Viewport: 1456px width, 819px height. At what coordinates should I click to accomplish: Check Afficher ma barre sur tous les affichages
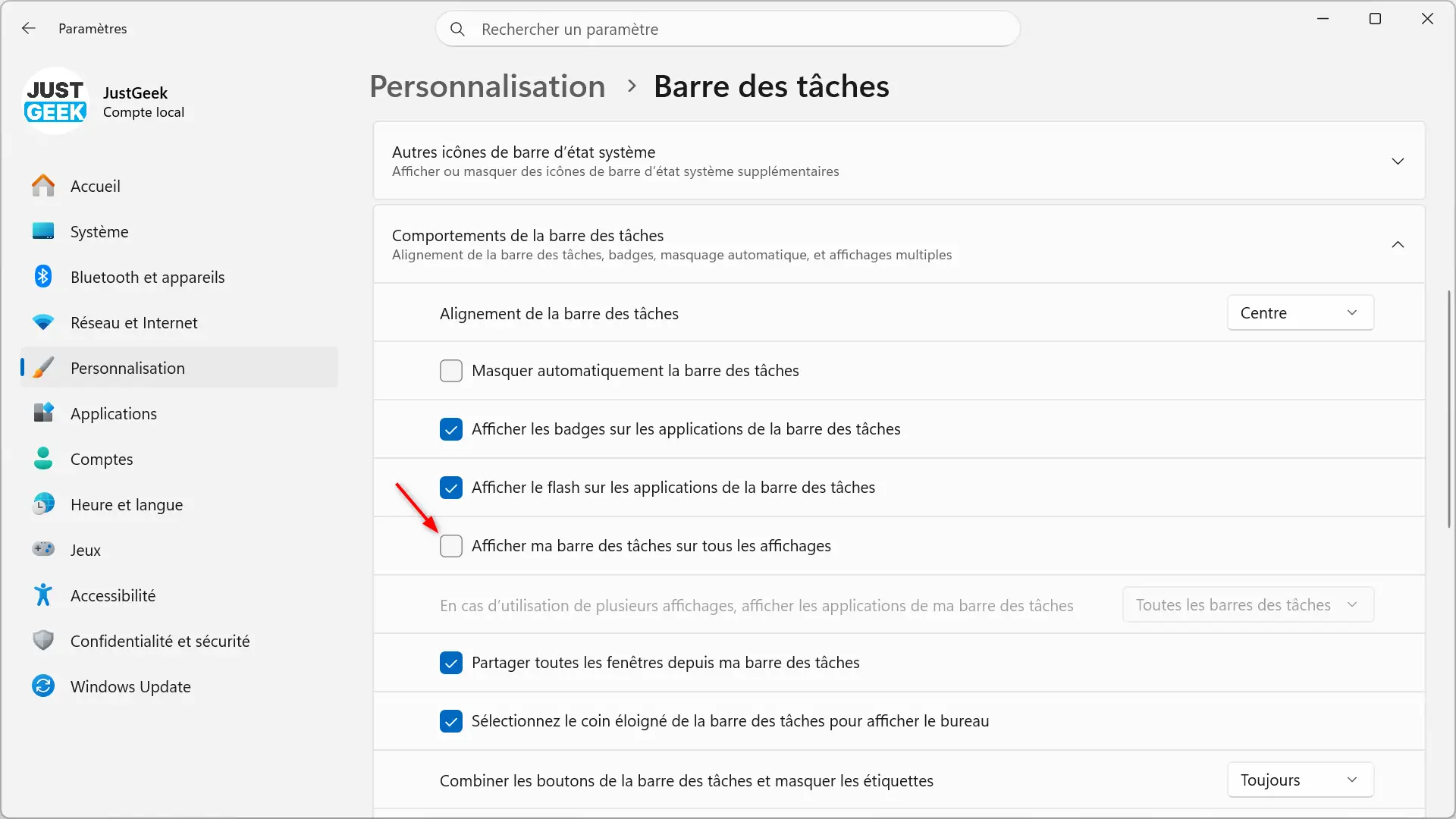coord(451,546)
